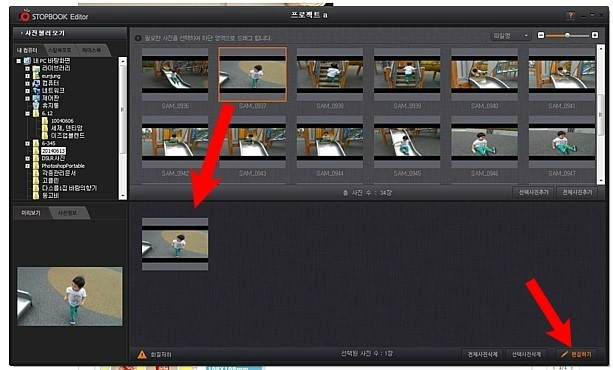Click the folder icon next to 동고비
The width and height of the screenshot is (613, 370).
coord(36,195)
